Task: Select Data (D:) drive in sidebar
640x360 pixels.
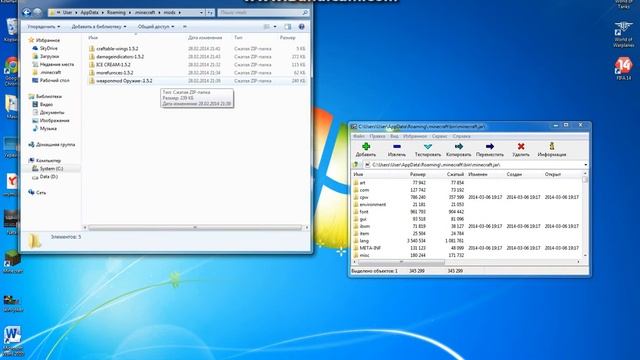Action: click(49, 177)
